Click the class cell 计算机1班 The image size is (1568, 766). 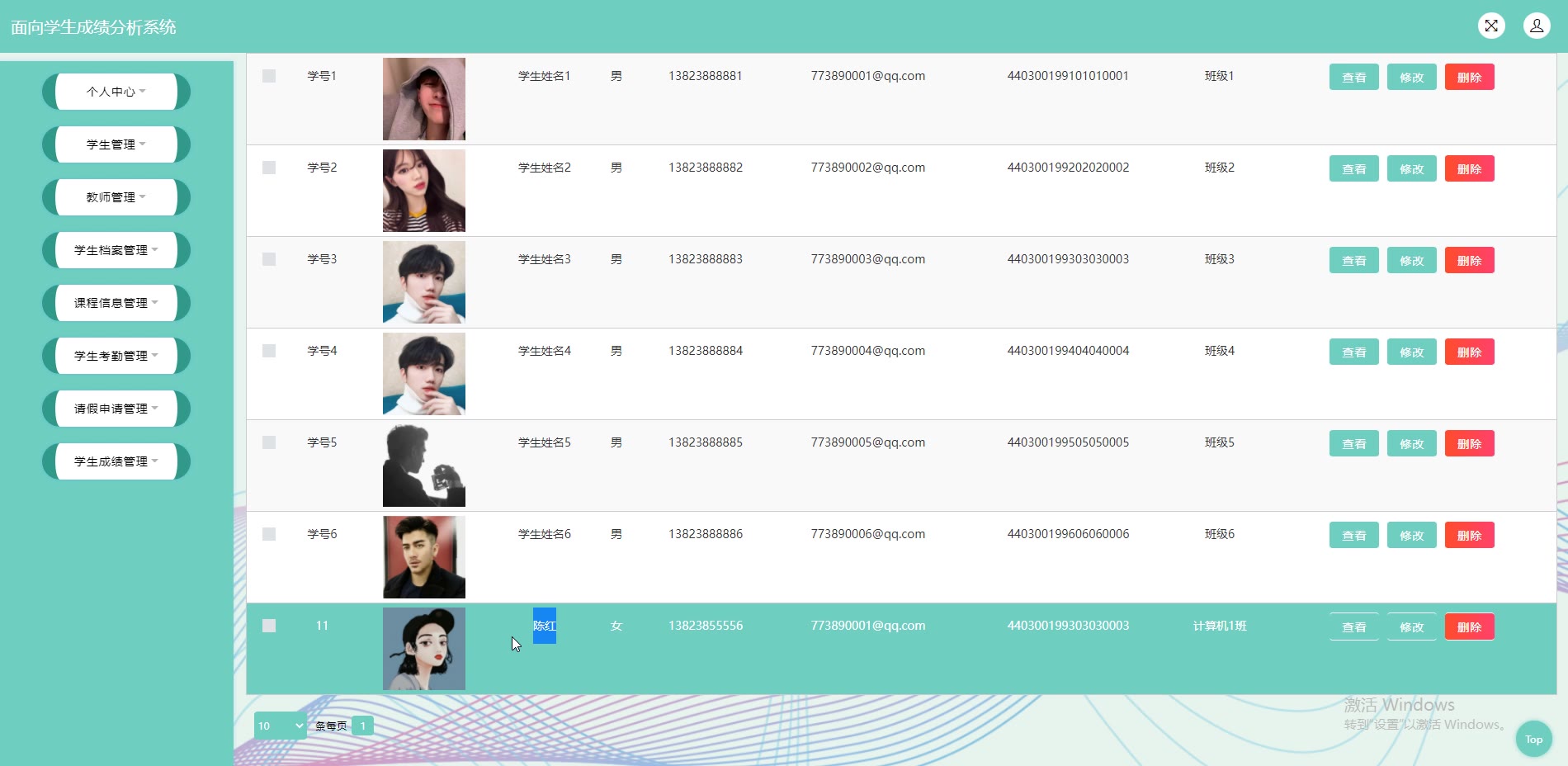click(x=1220, y=626)
